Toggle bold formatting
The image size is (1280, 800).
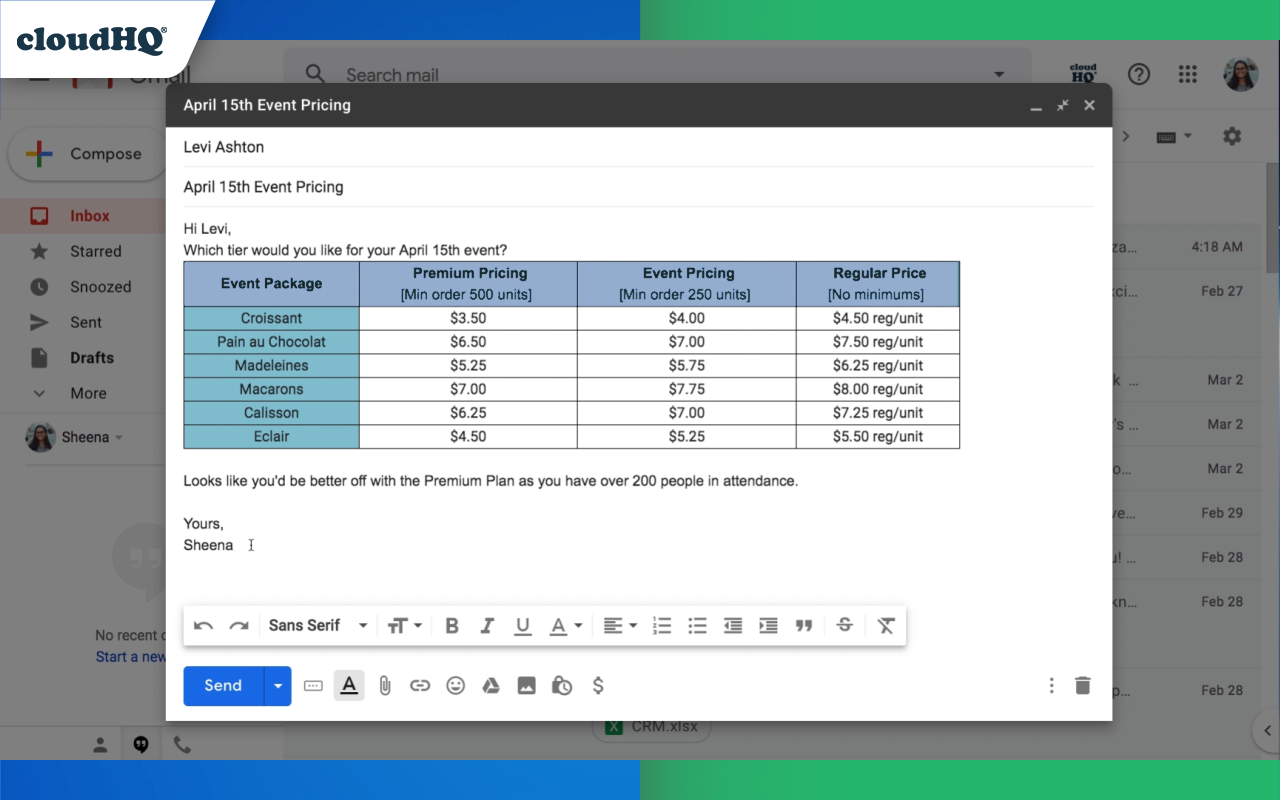pyautogui.click(x=451, y=625)
